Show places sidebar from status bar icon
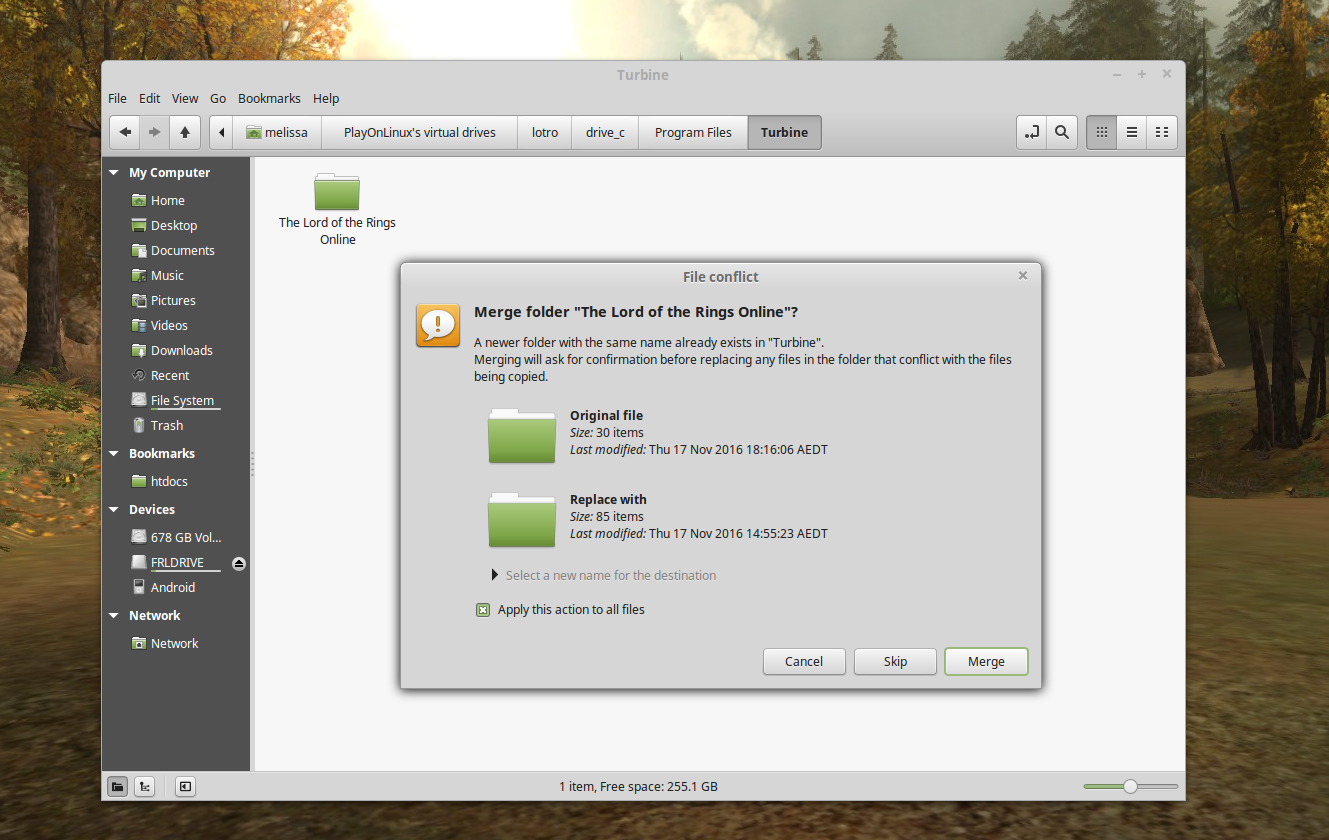Image resolution: width=1329 pixels, height=840 pixels. (118, 786)
